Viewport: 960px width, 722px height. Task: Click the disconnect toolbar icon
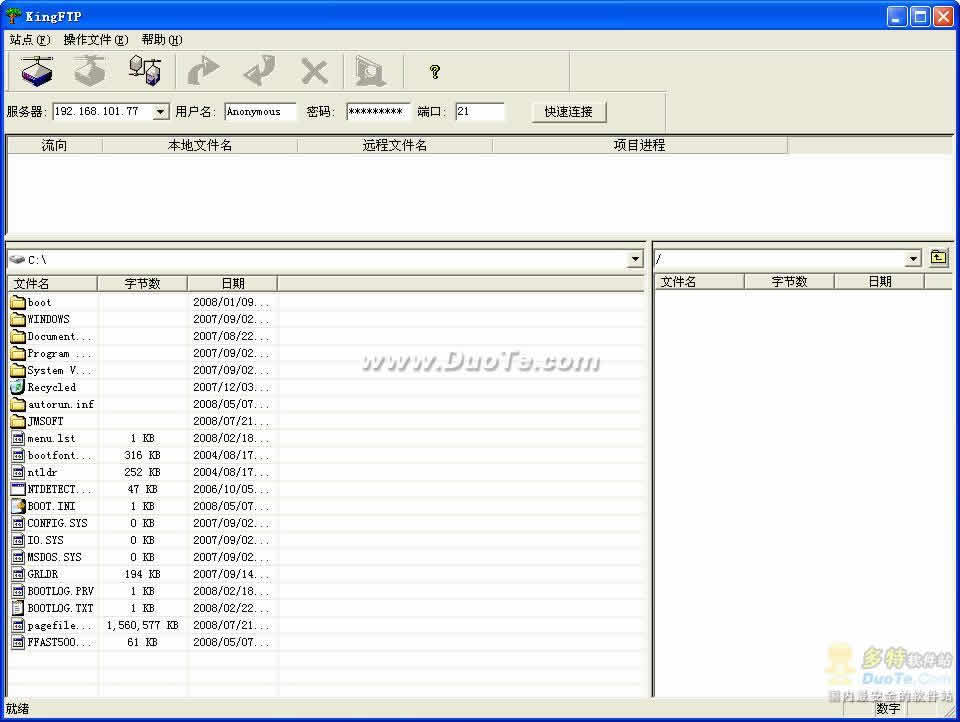(90, 71)
